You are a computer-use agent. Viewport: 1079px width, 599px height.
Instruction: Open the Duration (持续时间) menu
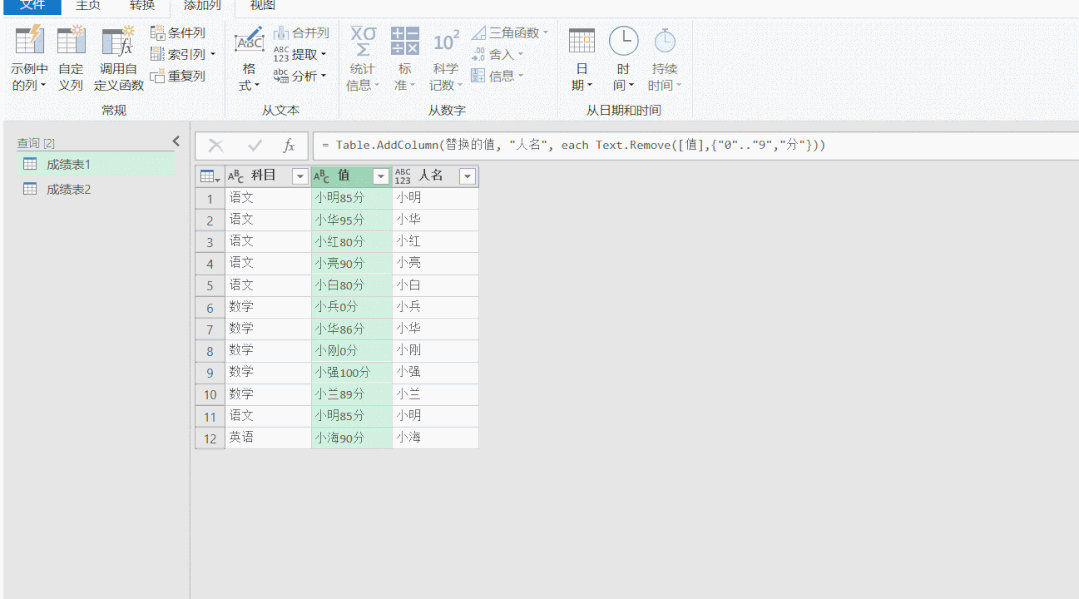click(x=664, y=59)
